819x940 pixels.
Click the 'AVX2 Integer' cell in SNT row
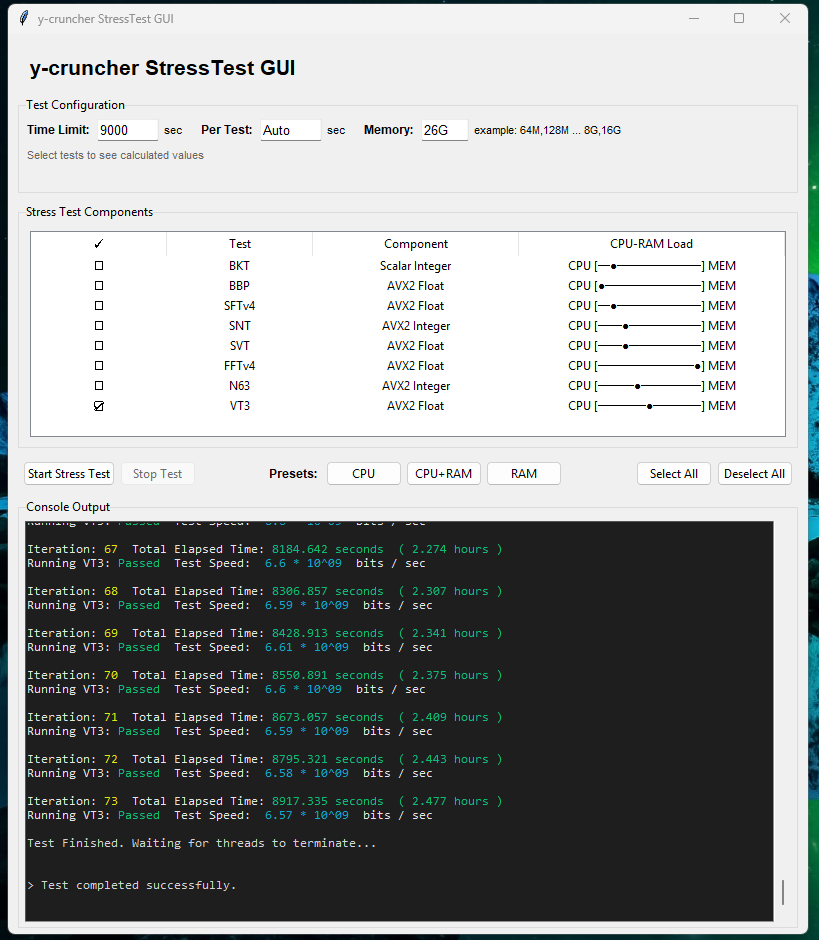click(415, 326)
